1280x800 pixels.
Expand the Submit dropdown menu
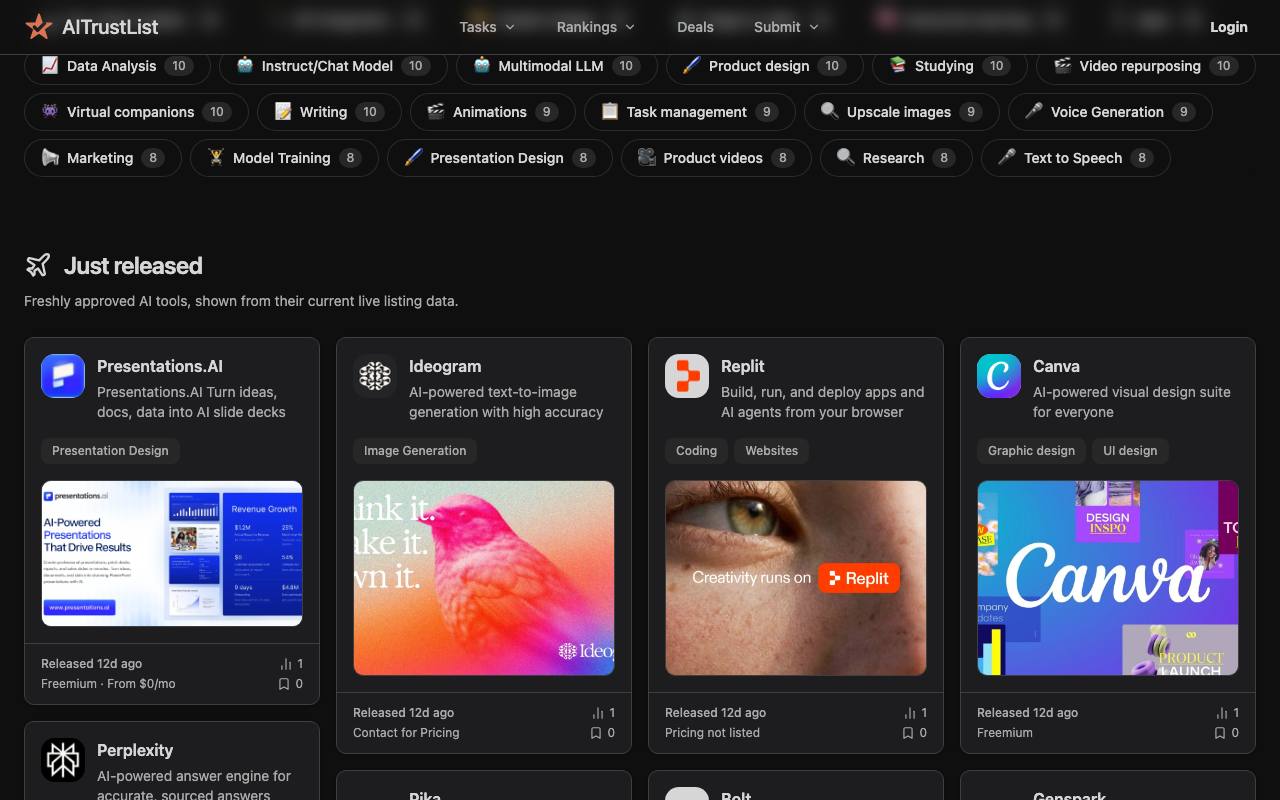pyautogui.click(x=786, y=27)
